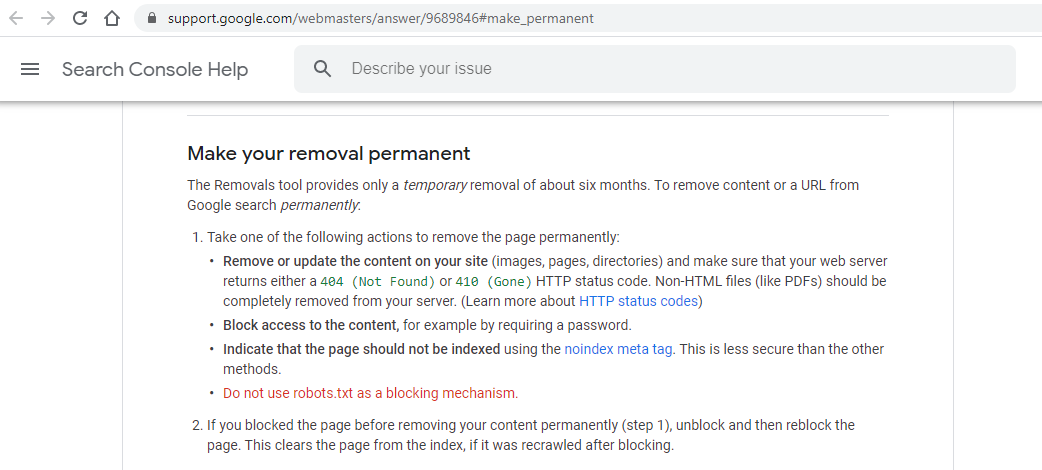Image resolution: width=1042 pixels, height=470 pixels.
Task: Click the 'Make your removal permanent' heading
Action: [x=328, y=154]
